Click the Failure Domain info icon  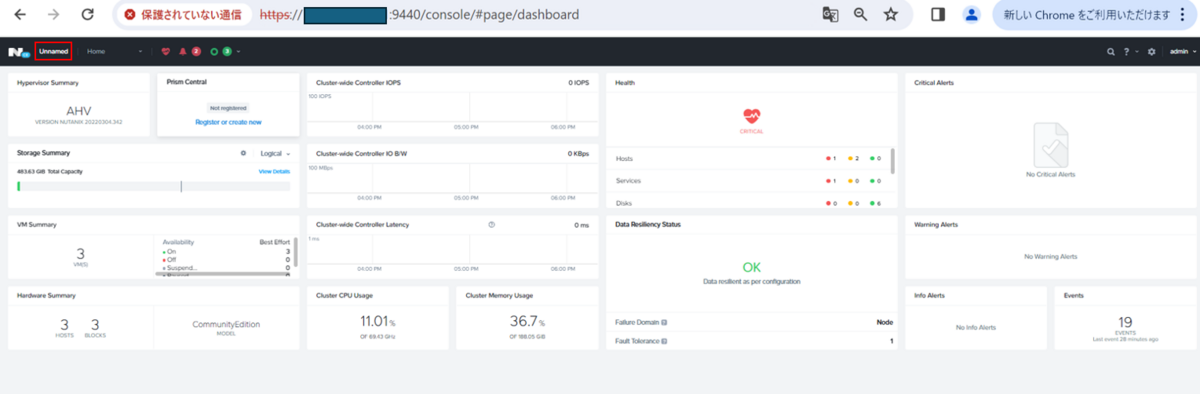pos(664,322)
